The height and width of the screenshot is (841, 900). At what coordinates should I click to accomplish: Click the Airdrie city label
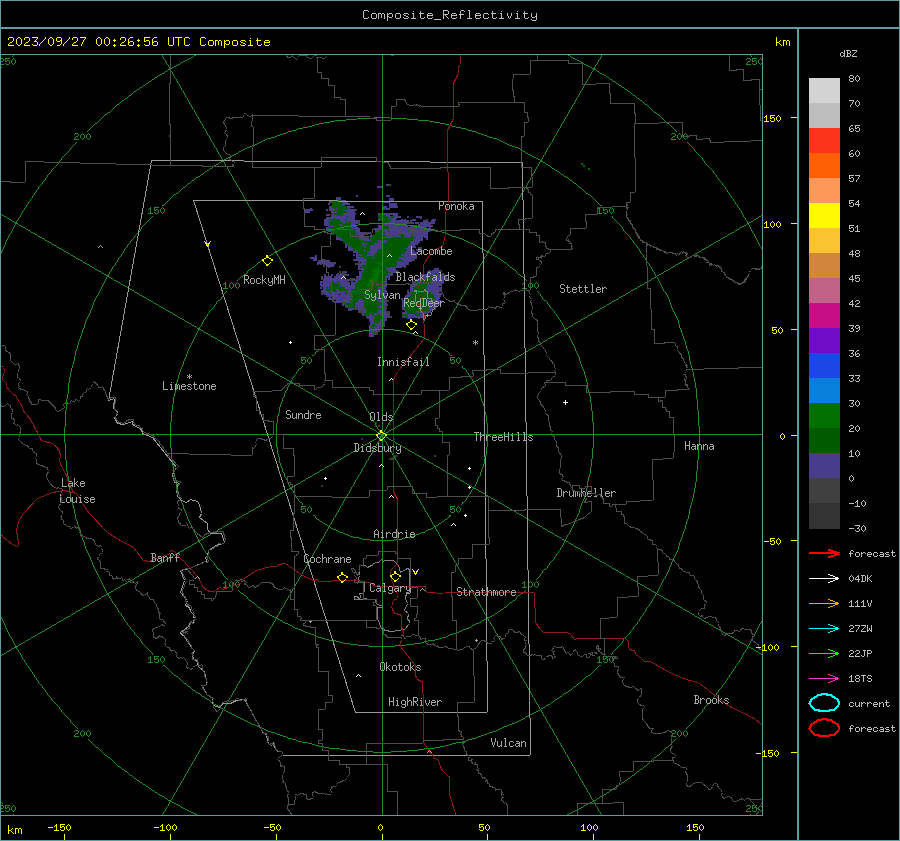click(394, 534)
